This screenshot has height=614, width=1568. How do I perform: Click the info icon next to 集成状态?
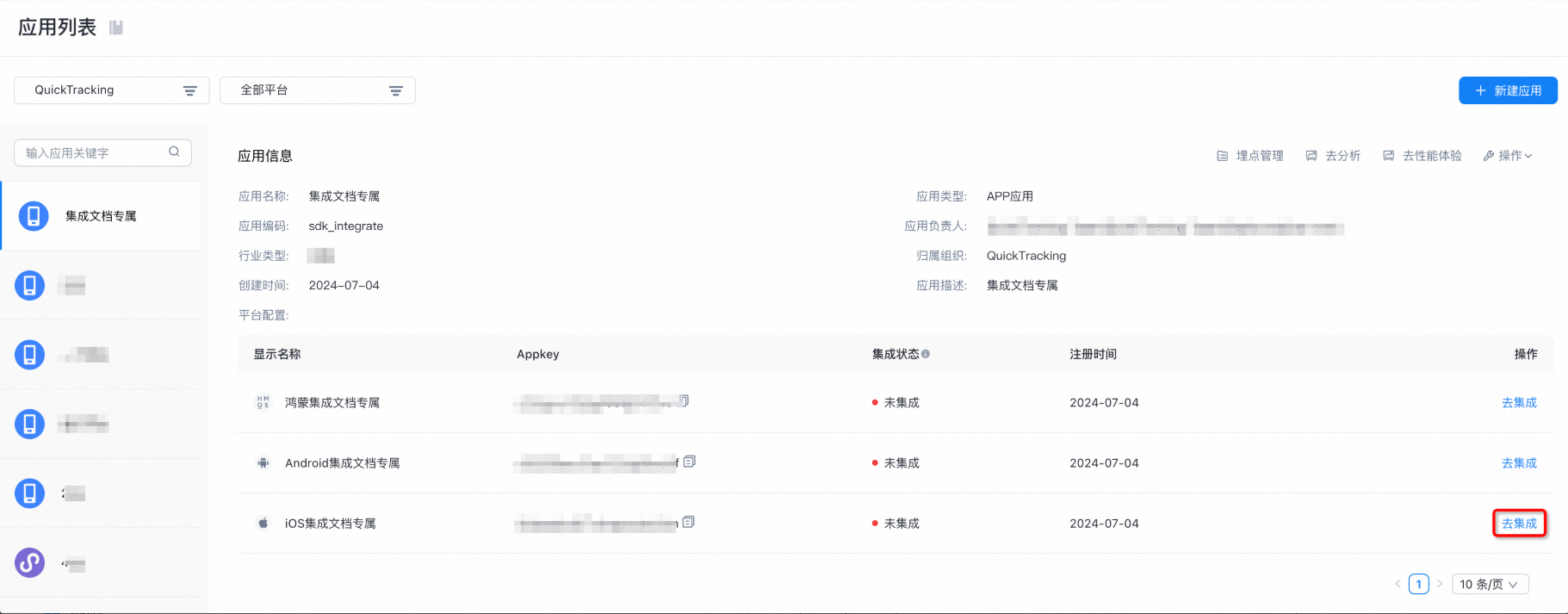click(926, 354)
